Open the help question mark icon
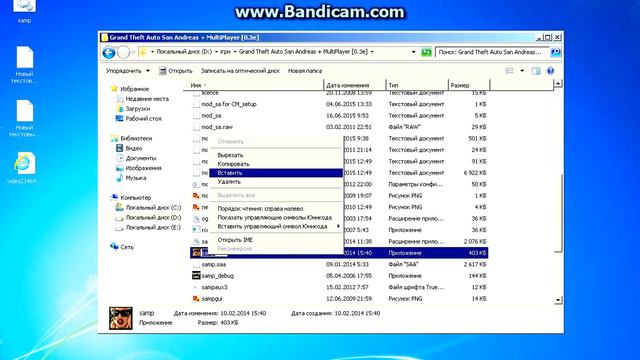 pos(550,71)
